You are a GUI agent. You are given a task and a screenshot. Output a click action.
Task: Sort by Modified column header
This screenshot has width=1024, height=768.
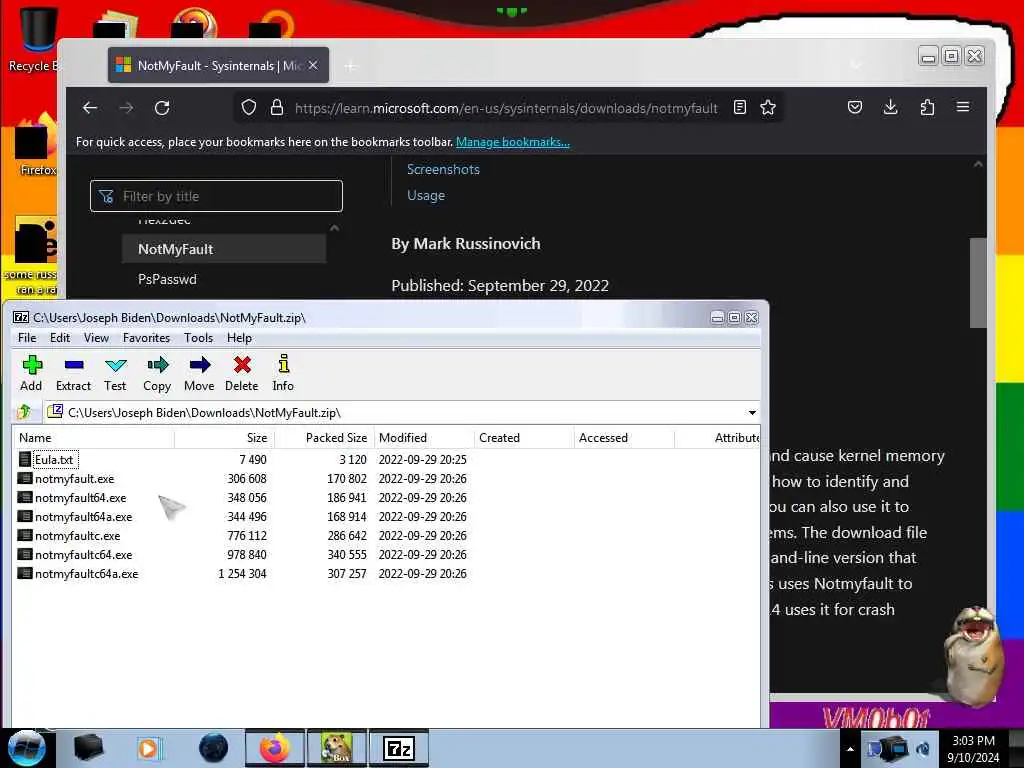click(x=424, y=438)
